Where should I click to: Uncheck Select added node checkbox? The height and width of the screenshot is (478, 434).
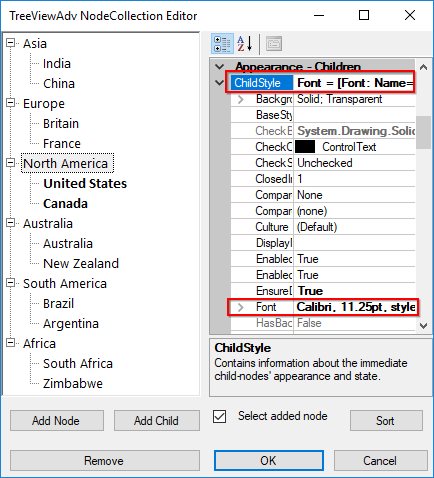219,417
